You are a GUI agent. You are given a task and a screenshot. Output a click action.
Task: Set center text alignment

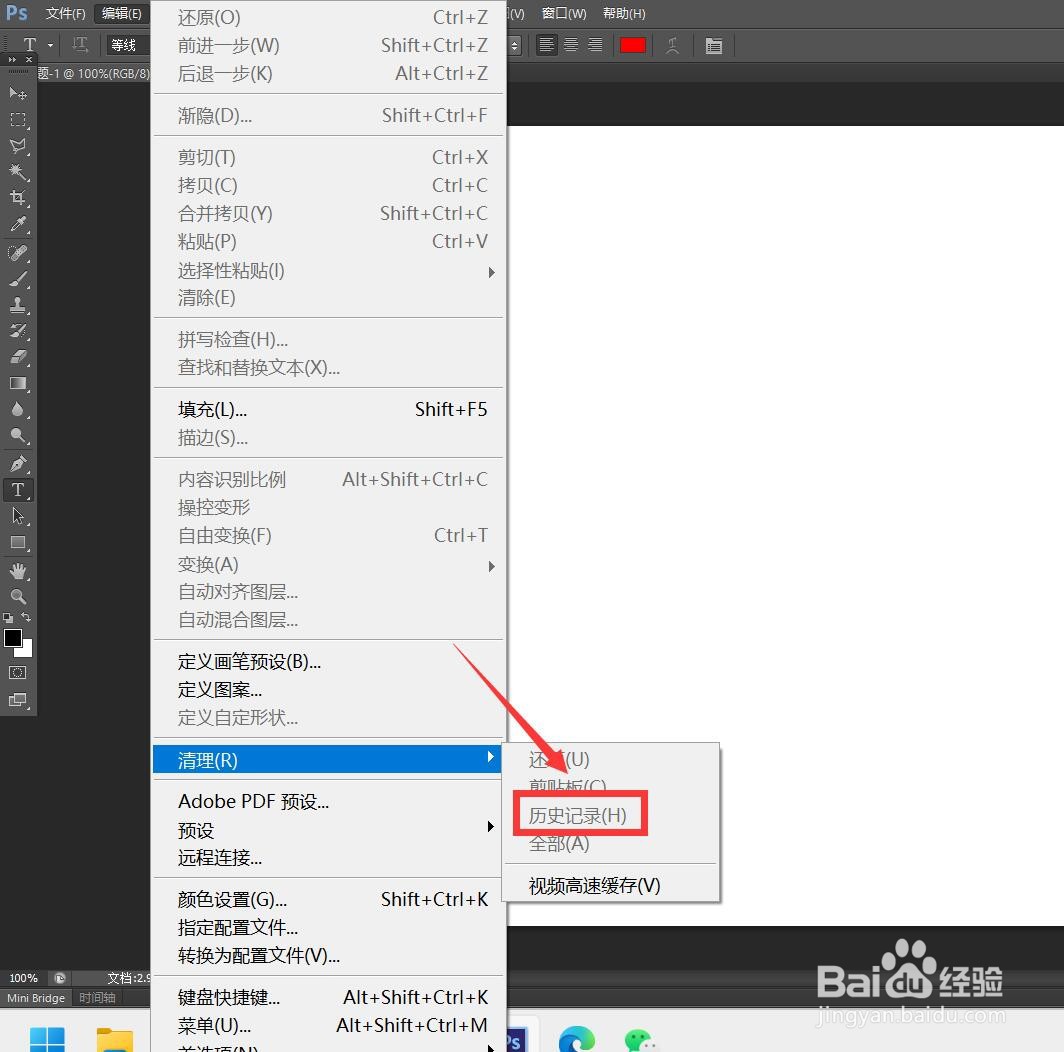click(x=571, y=45)
